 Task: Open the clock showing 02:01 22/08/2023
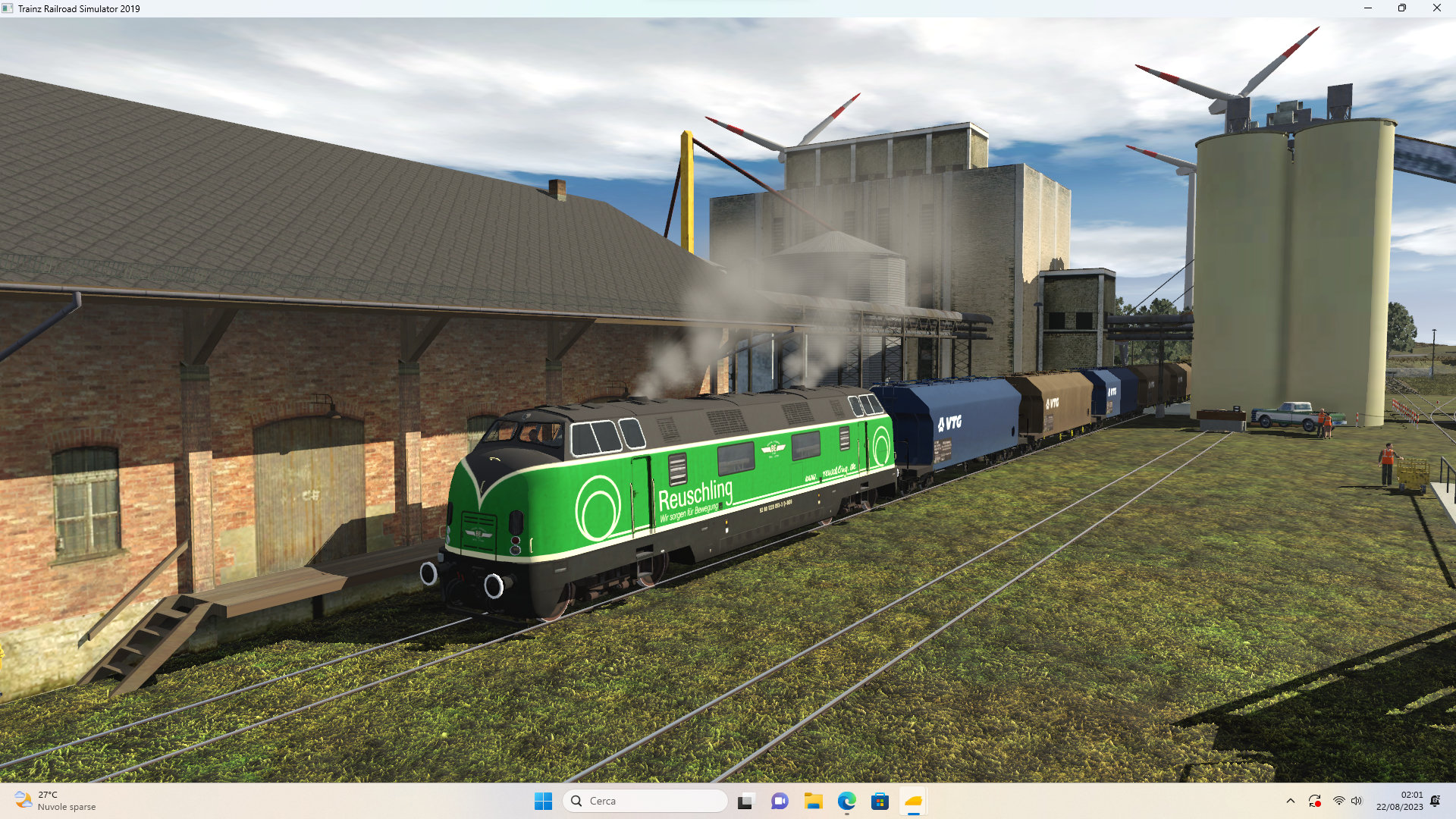coord(1400,801)
